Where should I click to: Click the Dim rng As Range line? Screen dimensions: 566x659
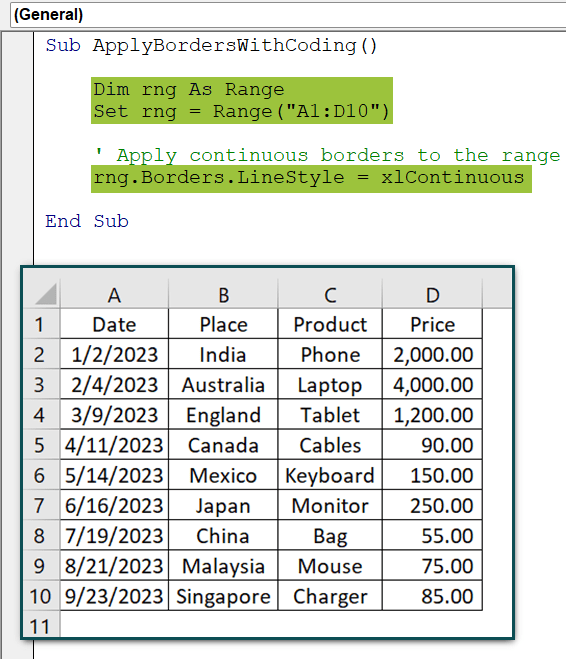[189, 89]
